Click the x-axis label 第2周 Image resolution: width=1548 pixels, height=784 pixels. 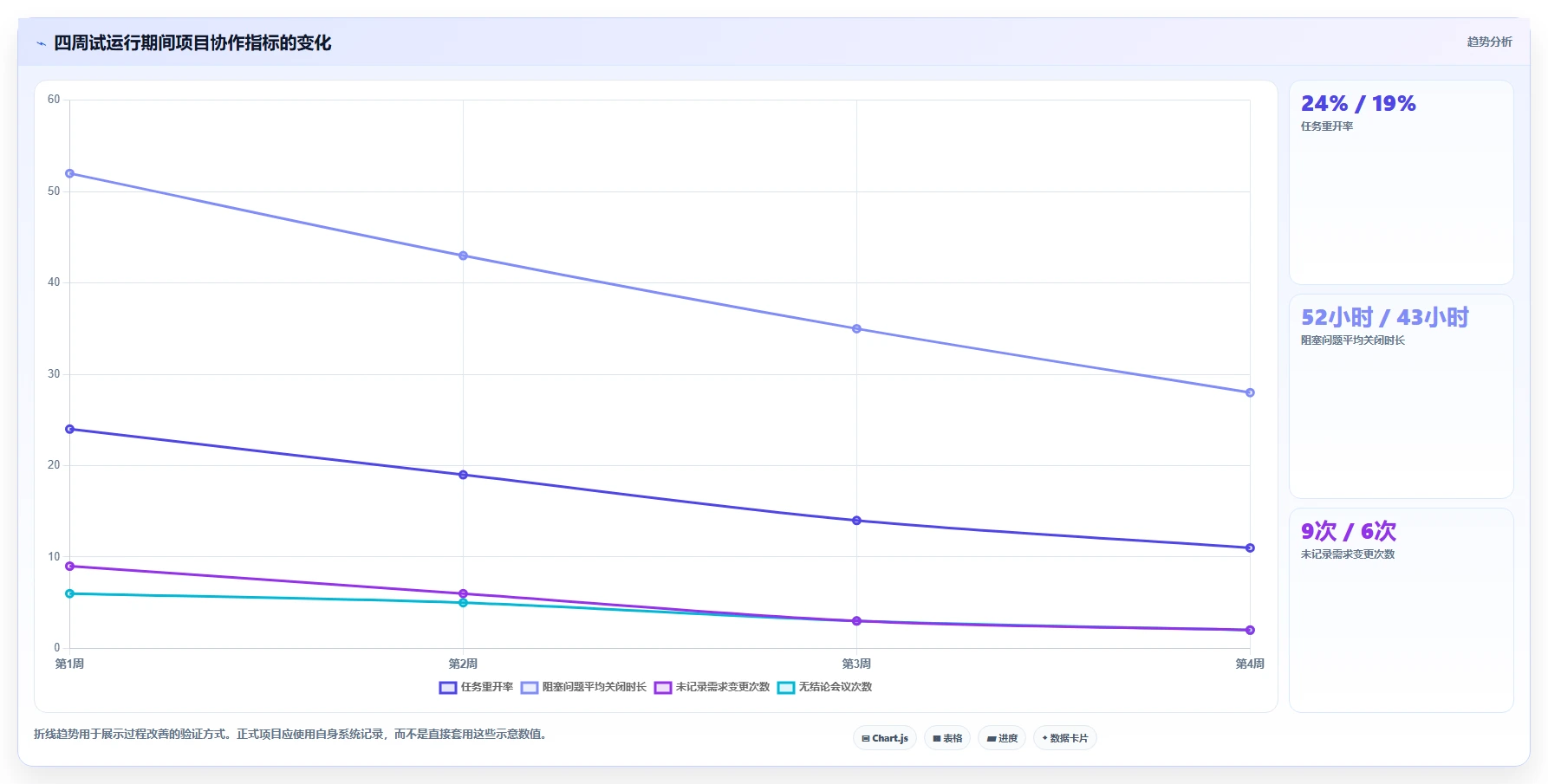463,664
